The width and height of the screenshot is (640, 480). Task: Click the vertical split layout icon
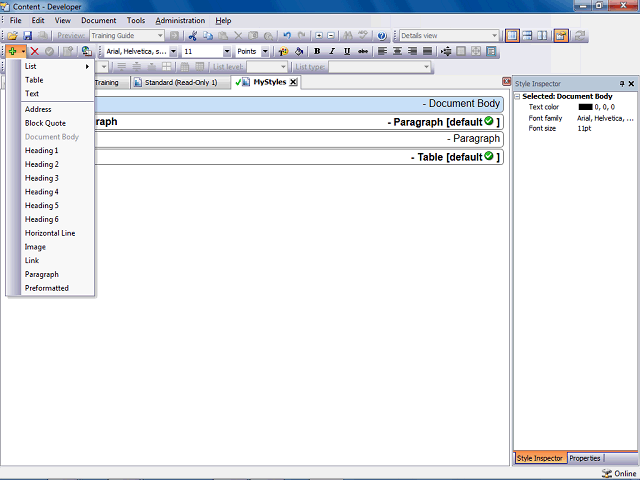542,36
